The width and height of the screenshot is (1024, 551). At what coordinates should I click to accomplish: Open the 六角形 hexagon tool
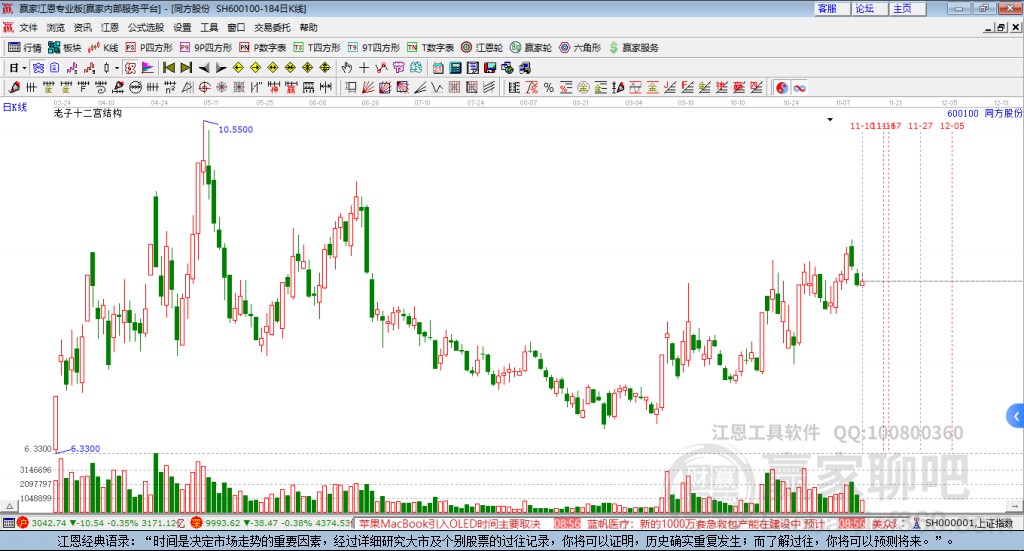click(580, 48)
